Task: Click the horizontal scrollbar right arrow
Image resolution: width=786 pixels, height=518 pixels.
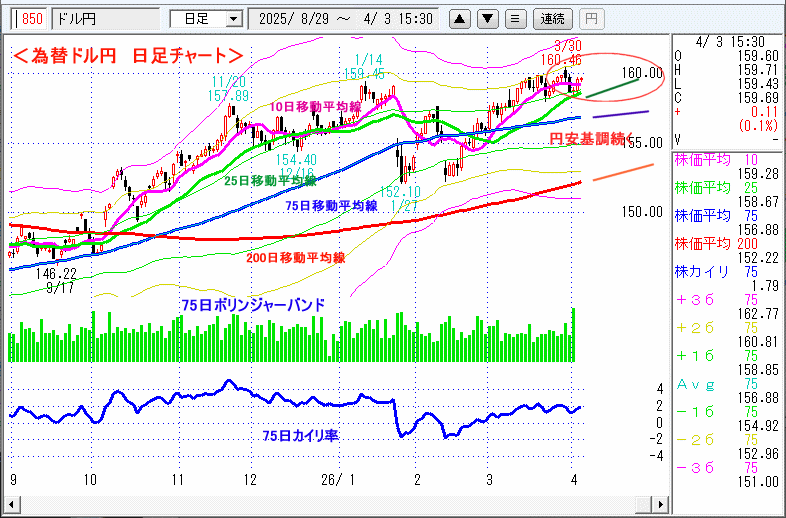Action: 662,503
